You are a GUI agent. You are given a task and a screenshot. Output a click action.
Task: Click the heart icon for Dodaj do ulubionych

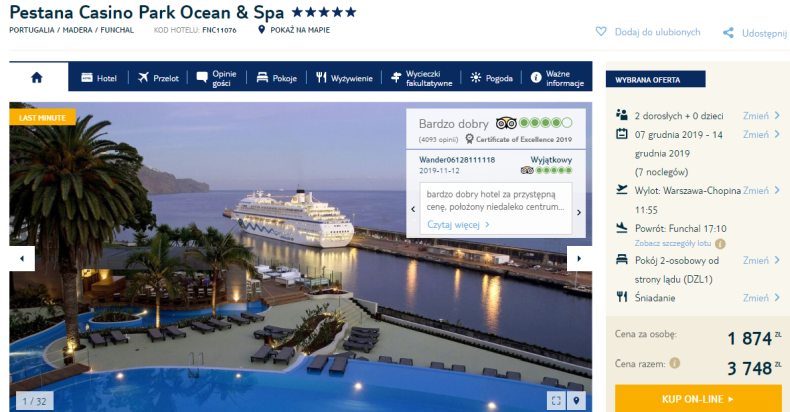click(601, 32)
